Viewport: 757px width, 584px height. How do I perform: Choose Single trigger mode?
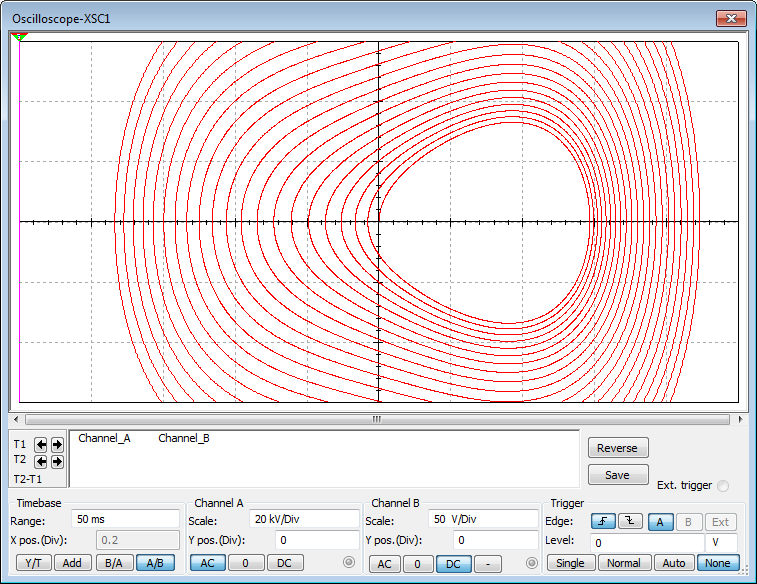(570, 563)
